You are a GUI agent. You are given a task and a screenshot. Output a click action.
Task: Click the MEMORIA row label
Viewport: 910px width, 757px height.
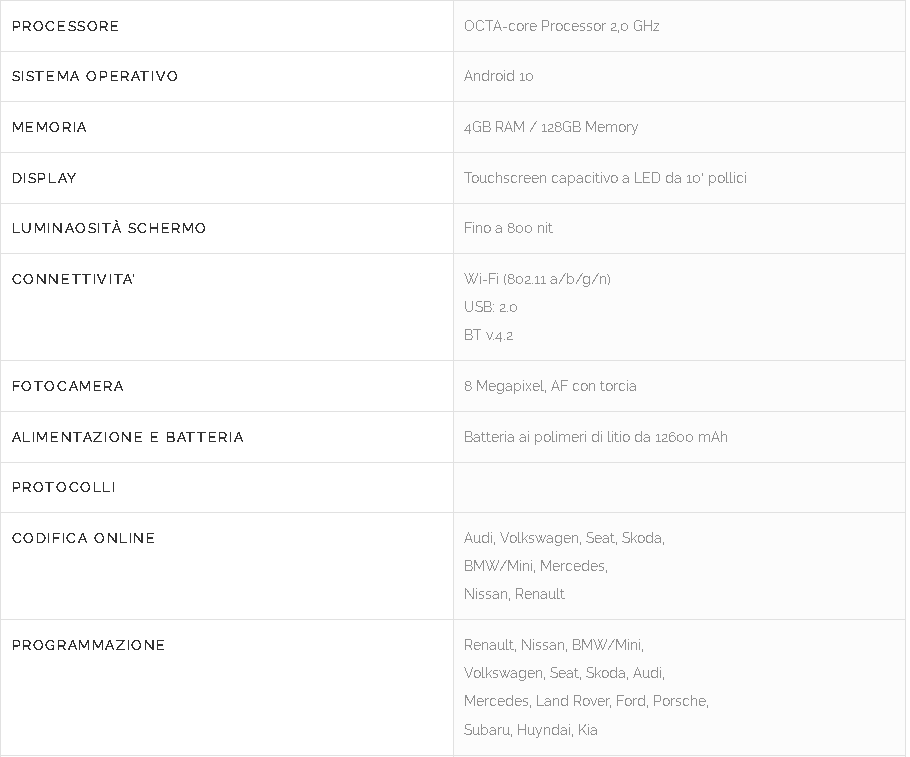[x=50, y=127]
